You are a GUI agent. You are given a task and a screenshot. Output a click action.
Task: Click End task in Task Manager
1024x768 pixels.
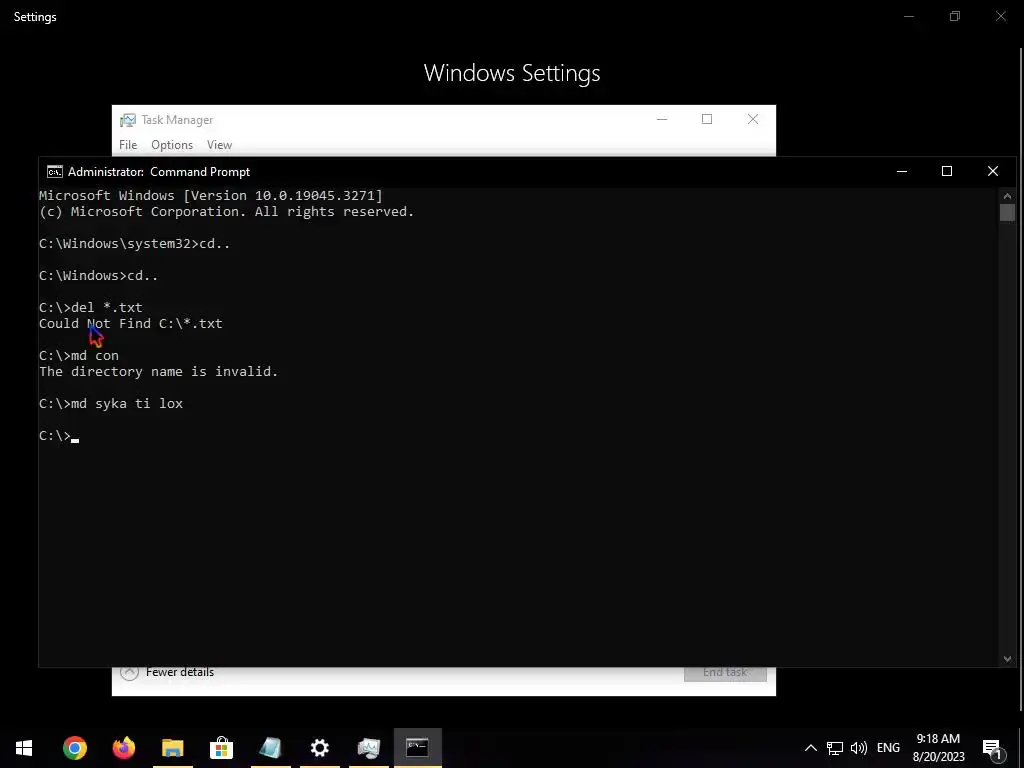pos(725,673)
